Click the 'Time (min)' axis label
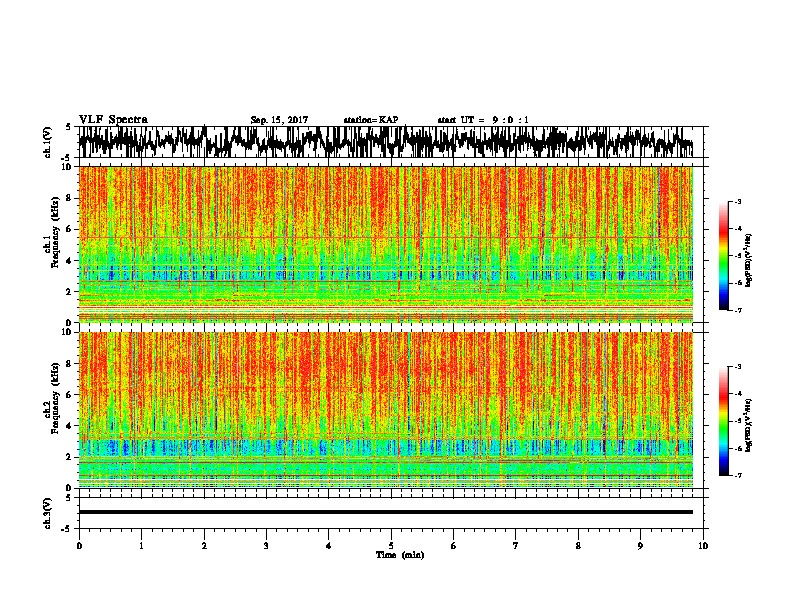This screenshot has height=612, width=792. (400, 555)
